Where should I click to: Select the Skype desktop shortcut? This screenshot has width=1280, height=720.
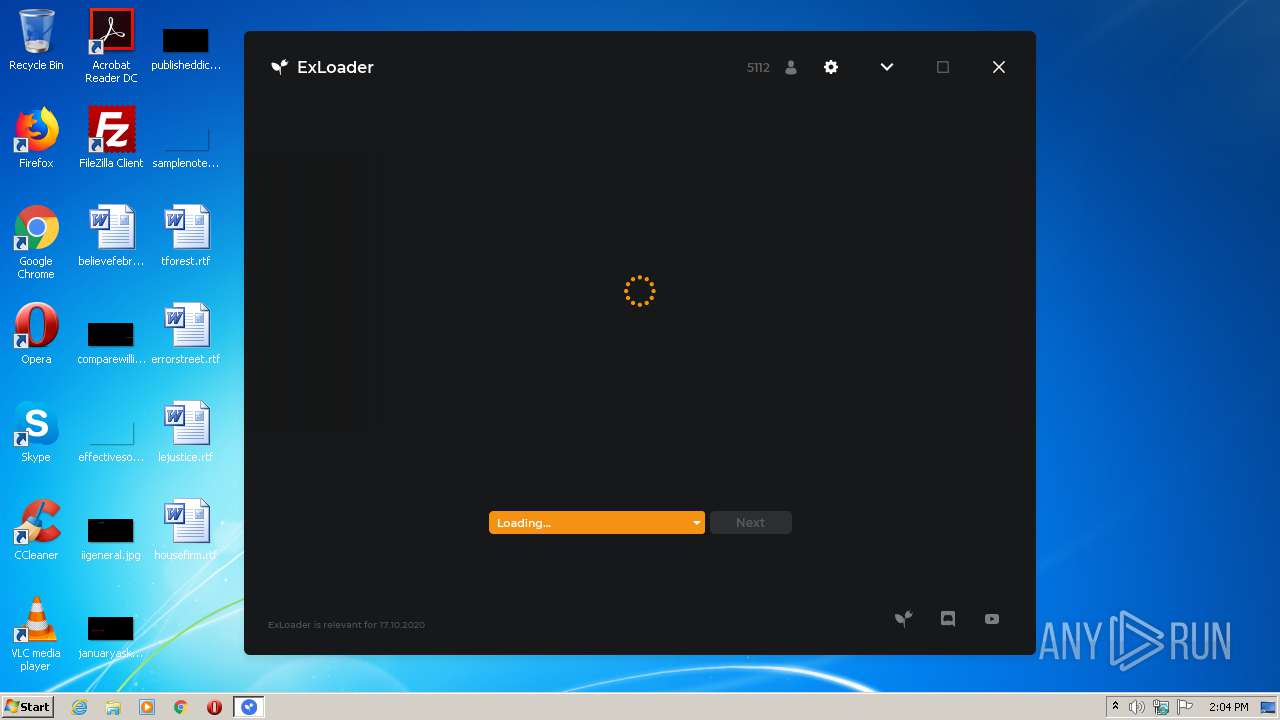coord(36,432)
